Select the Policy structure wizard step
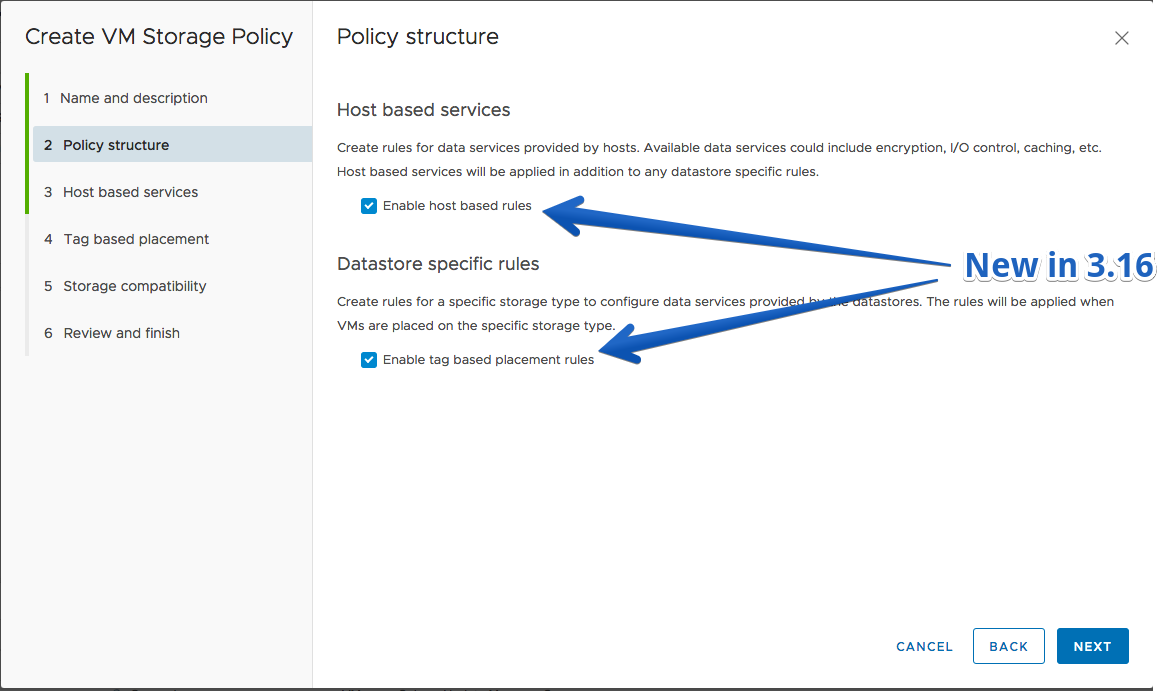This screenshot has height=691, width=1163. click(172, 145)
